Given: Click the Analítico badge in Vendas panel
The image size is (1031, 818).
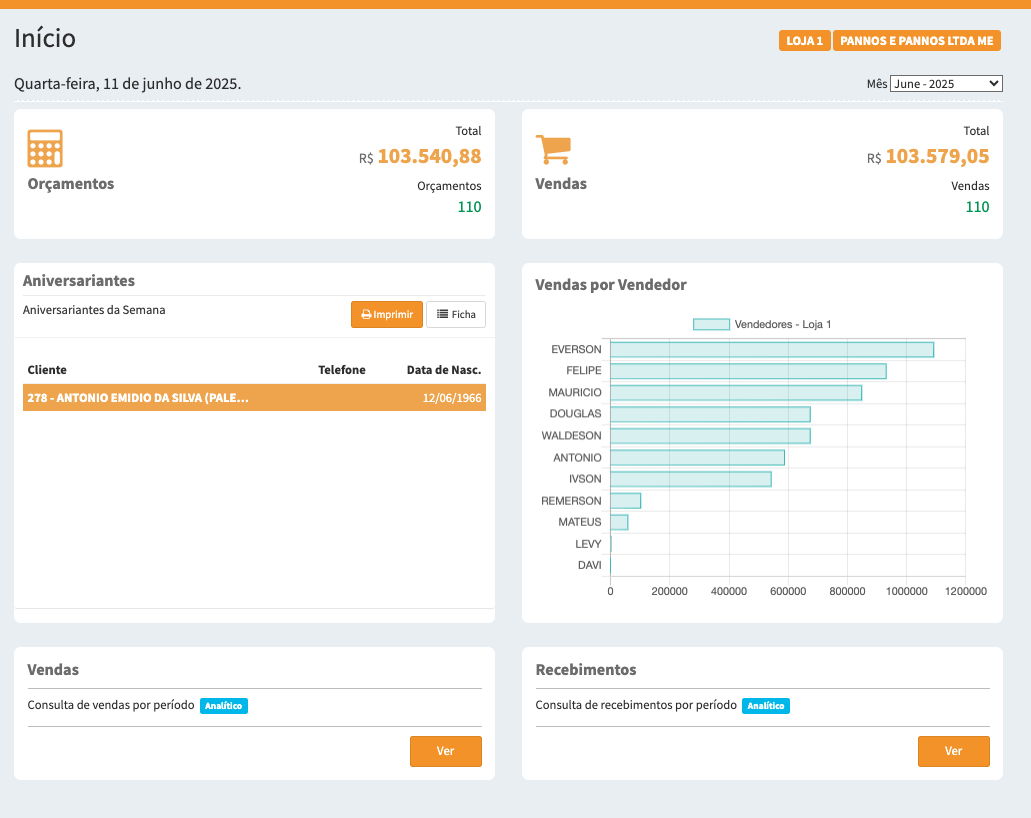Looking at the screenshot, I should pos(224,706).
